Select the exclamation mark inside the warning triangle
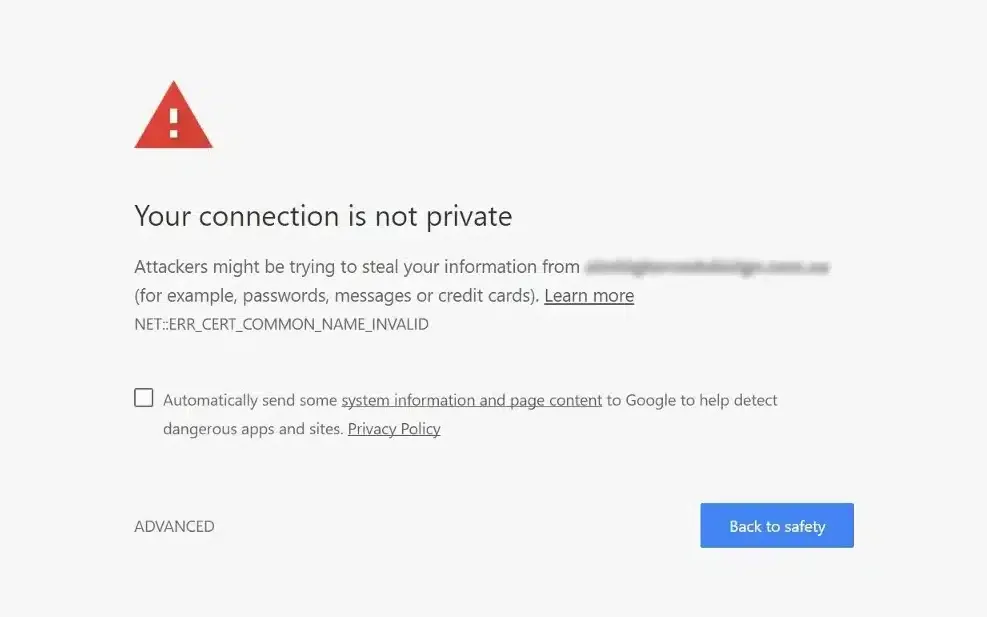The width and height of the screenshot is (987, 617). pos(172,120)
